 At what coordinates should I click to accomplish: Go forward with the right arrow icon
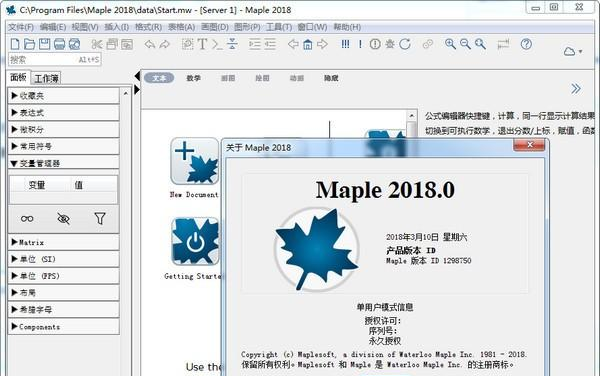pos(323,44)
